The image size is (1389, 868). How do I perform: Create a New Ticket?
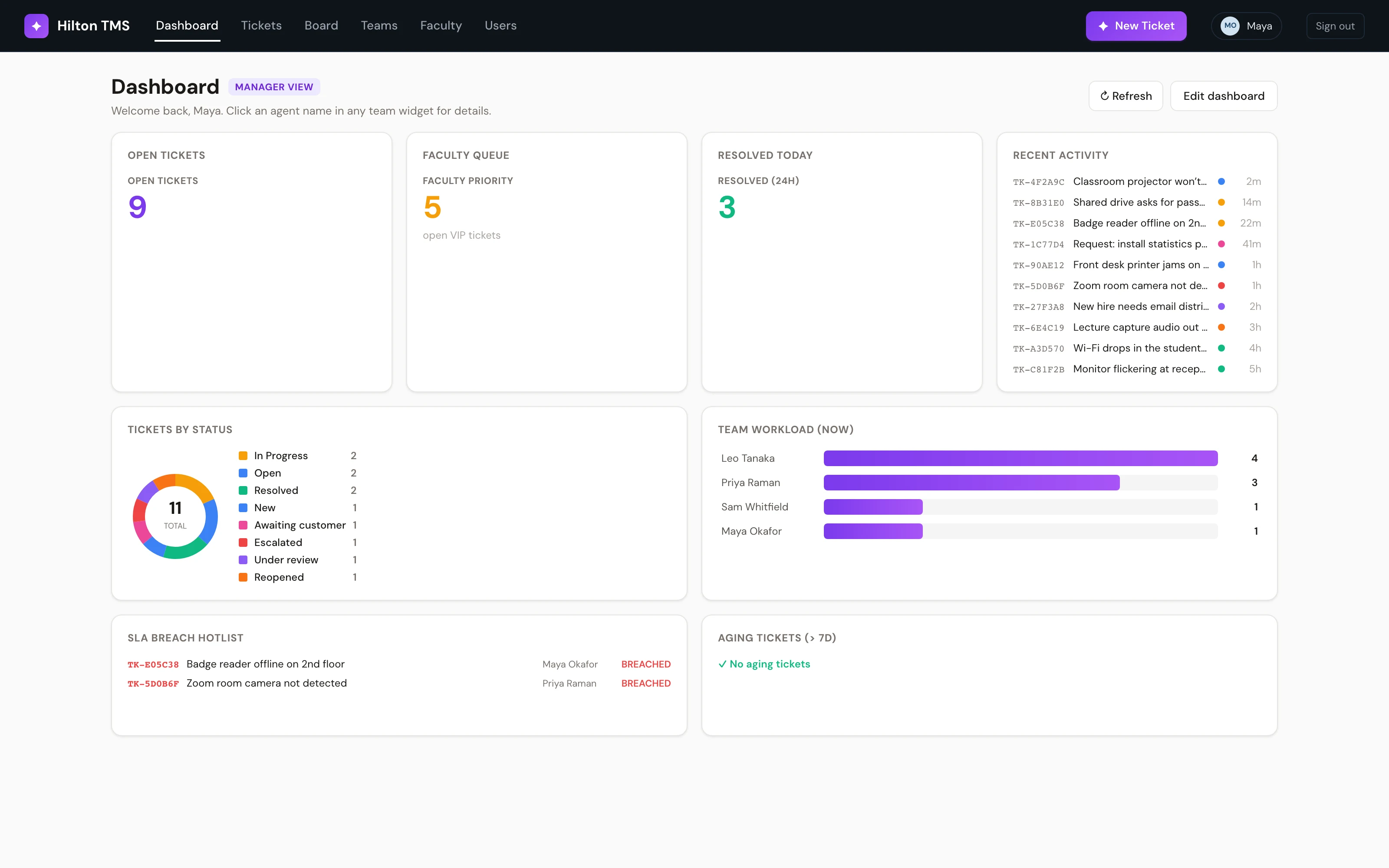[1136, 26]
